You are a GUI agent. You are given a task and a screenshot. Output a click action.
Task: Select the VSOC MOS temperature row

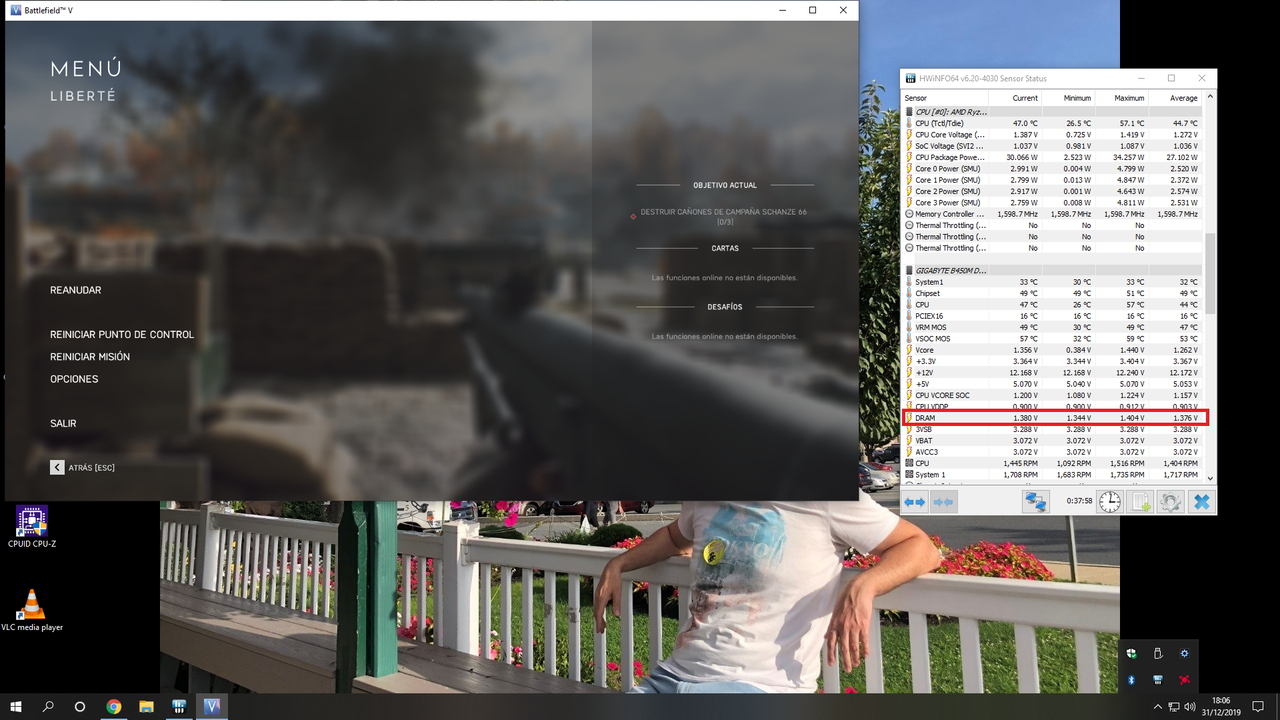pos(1052,338)
